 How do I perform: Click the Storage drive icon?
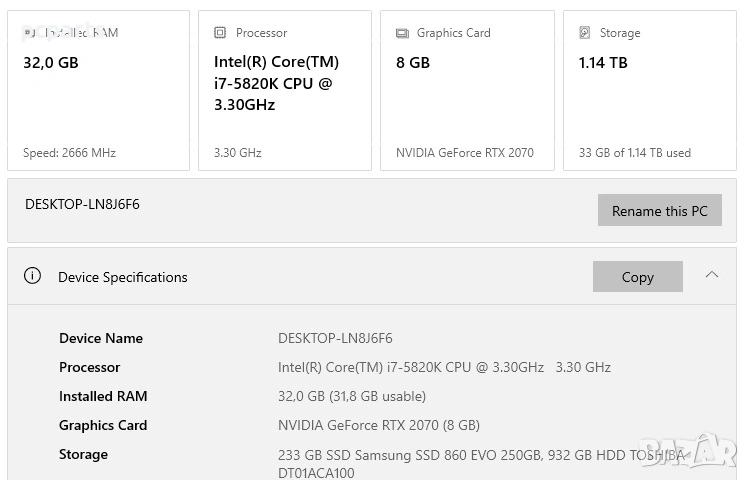point(585,33)
